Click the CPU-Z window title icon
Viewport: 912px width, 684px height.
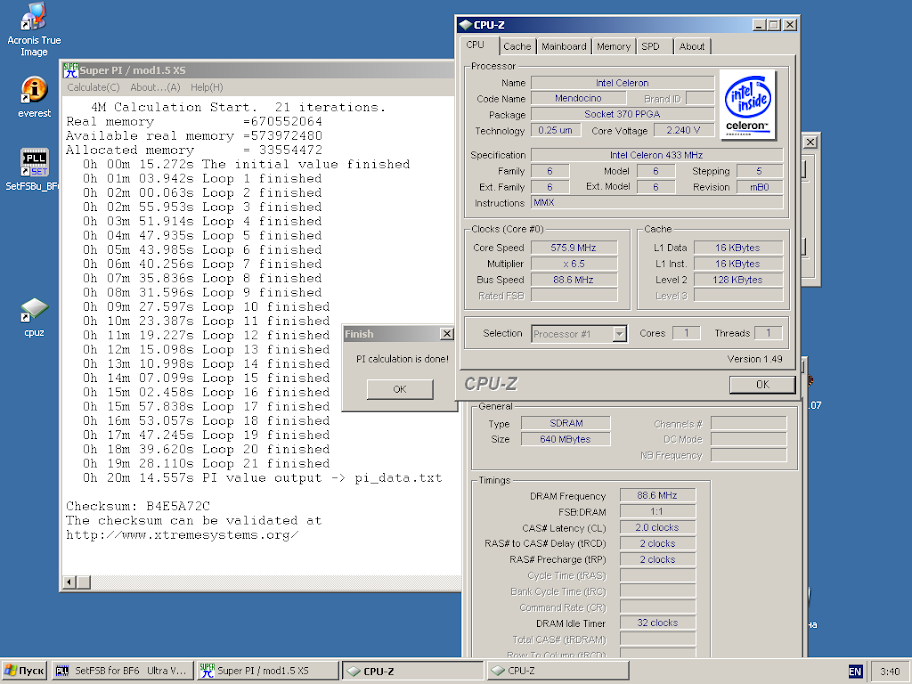pyautogui.click(x=465, y=24)
